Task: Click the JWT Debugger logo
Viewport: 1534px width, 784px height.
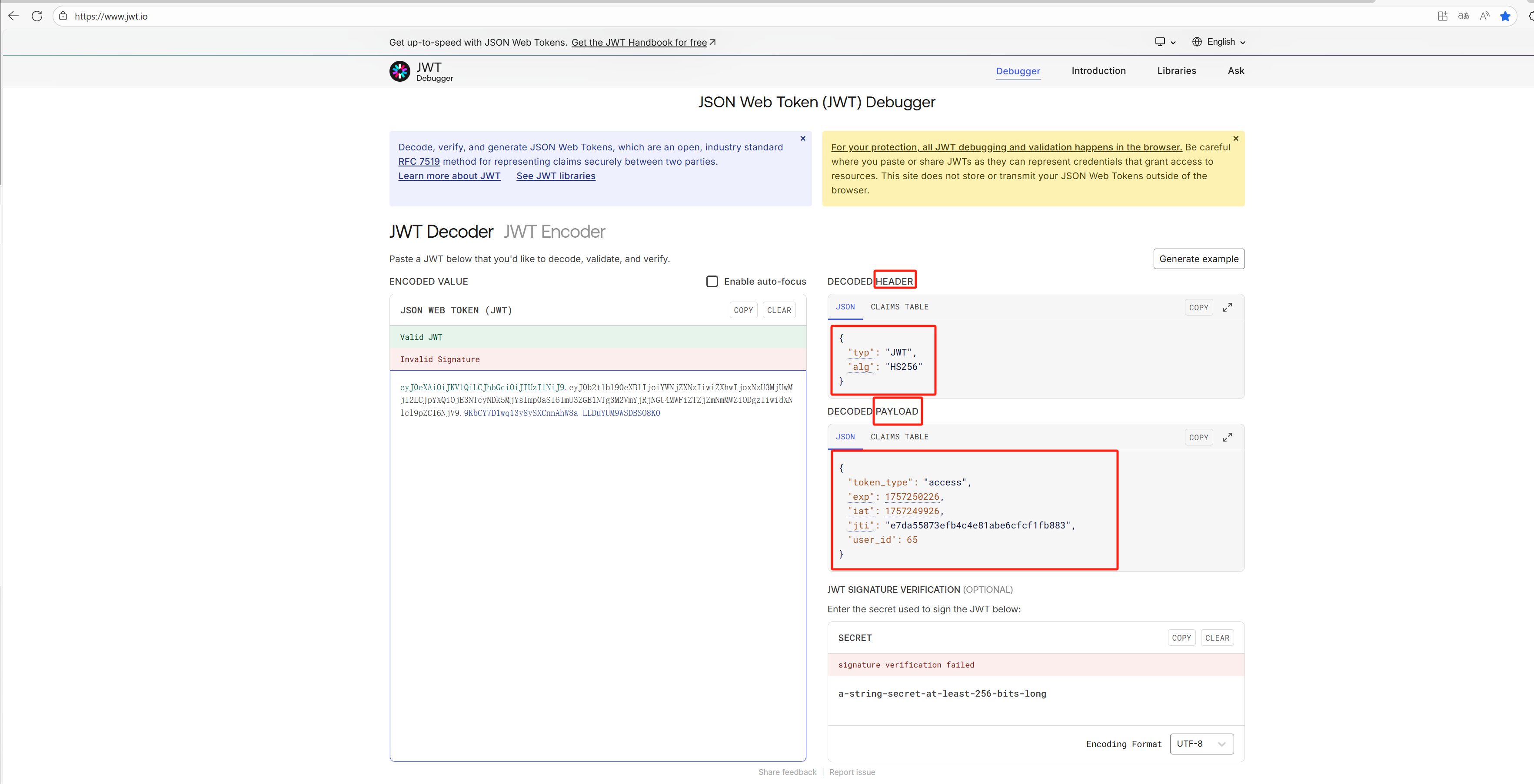Action: (421, 71)
